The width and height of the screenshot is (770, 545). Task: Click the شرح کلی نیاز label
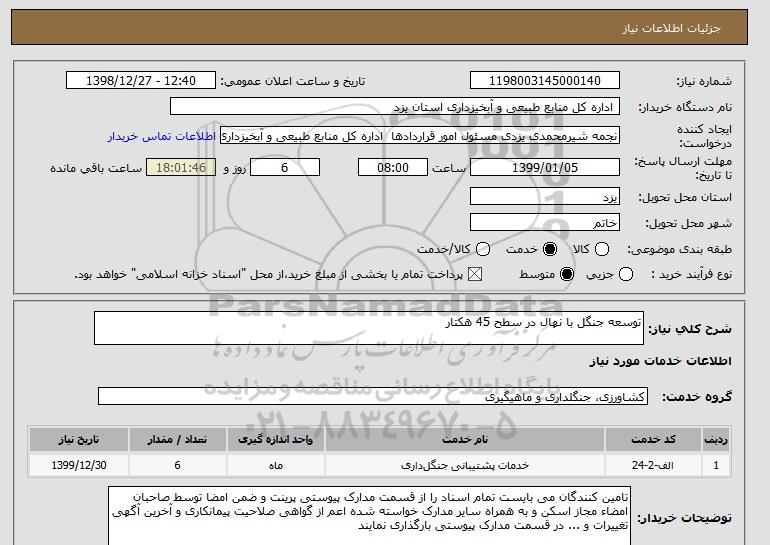[690, 328]
